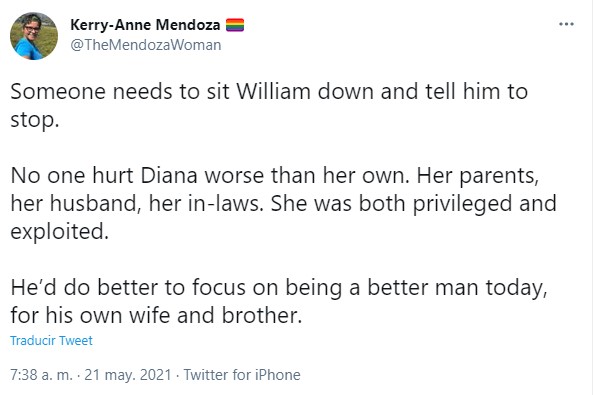Image resolution: width=594 pixels, height=395 pixels.
Task: Click Kerry-Anne Mendoza's profile picture
Action: tap(34, 36)
